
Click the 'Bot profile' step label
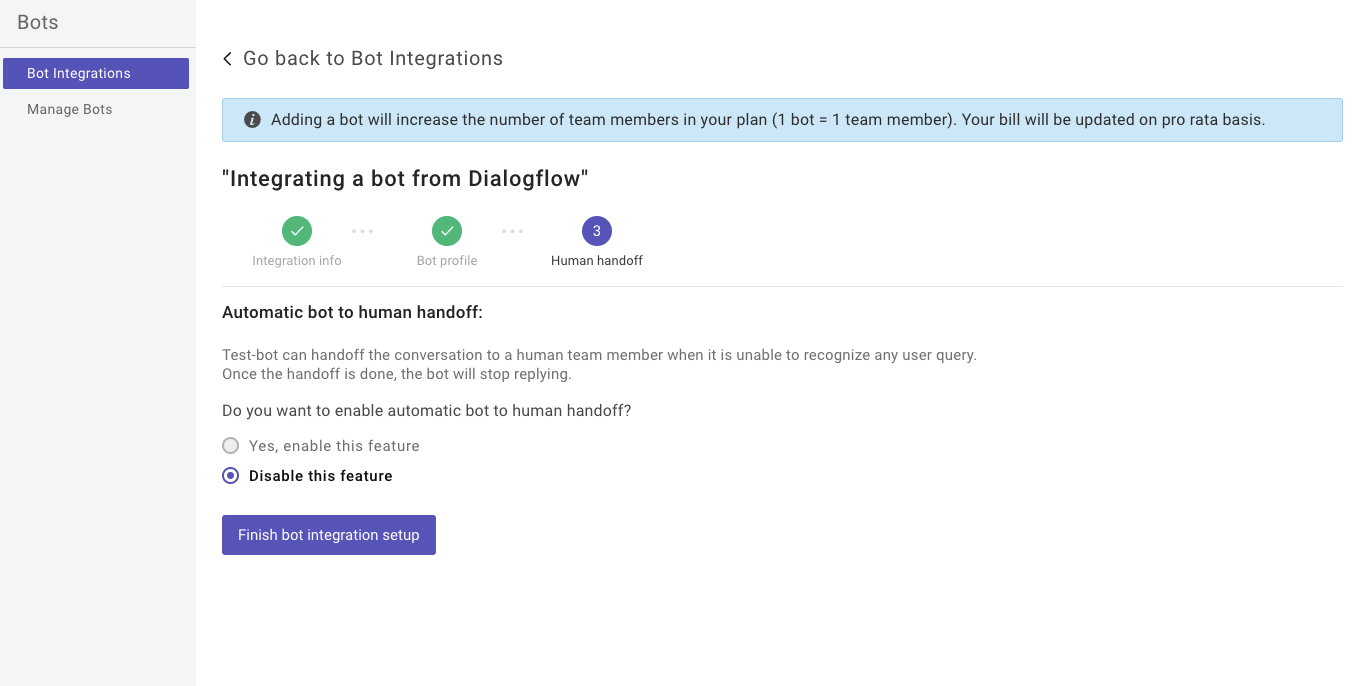tap(447, 261)
